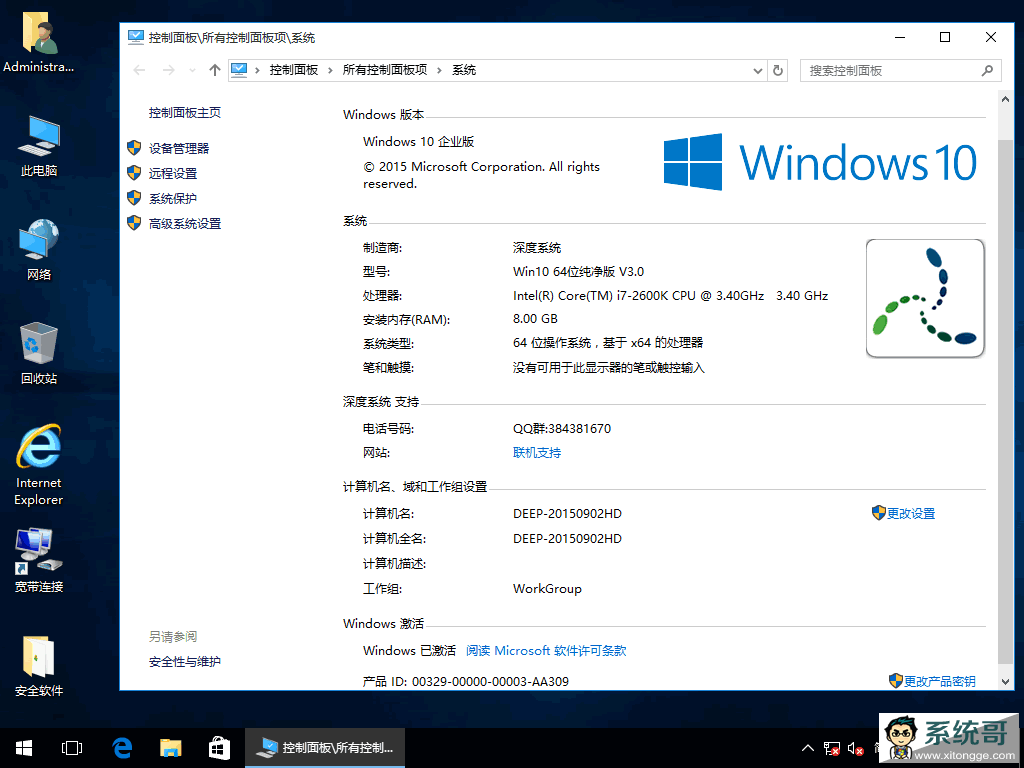Switch to the 控制面板 taskbar window button
This screenshot has height=768, width=1024.
(x=325, y=748)
